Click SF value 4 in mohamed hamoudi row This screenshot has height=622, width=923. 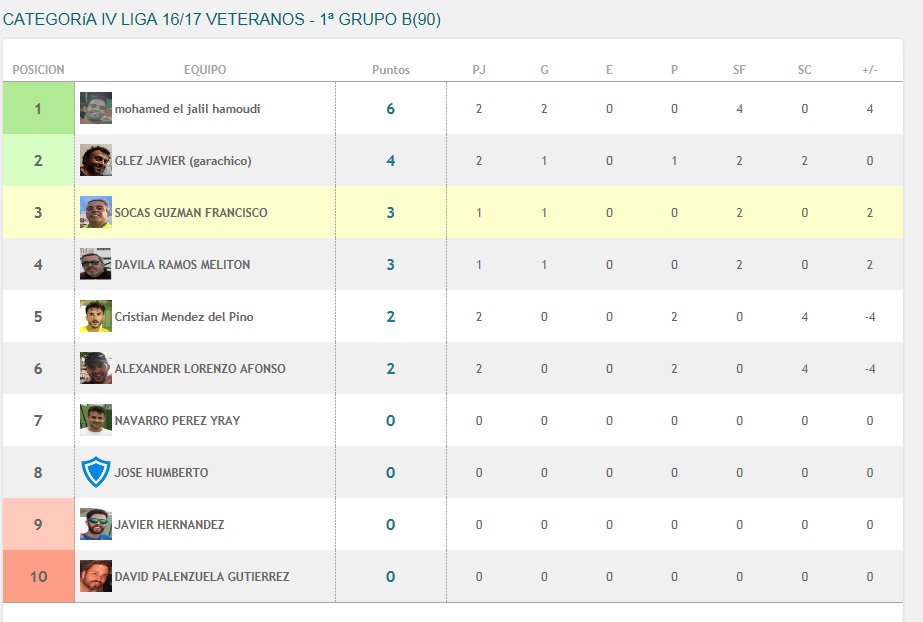tap(739, 109)
